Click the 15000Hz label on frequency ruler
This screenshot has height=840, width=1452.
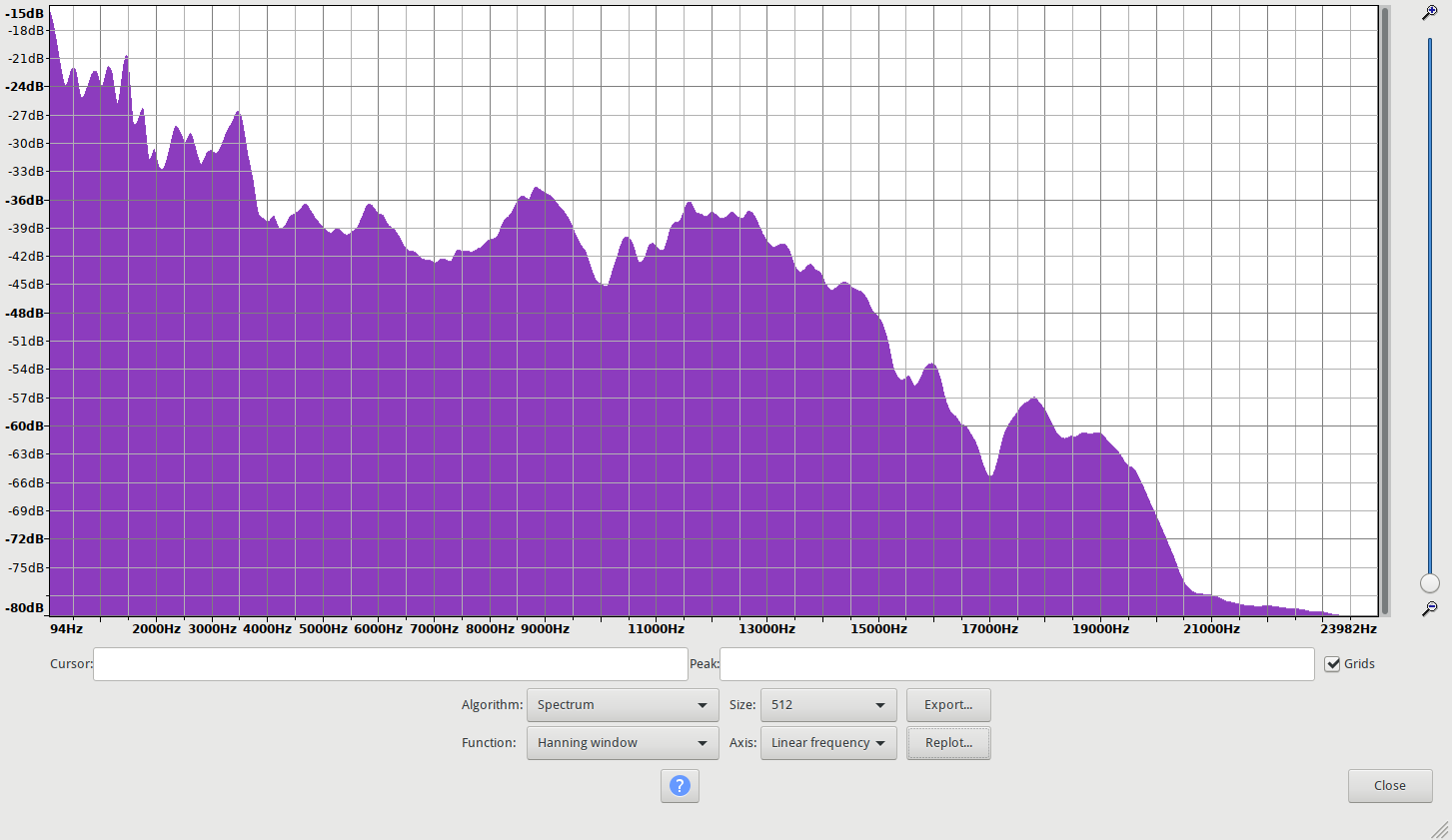click(879, 629)
